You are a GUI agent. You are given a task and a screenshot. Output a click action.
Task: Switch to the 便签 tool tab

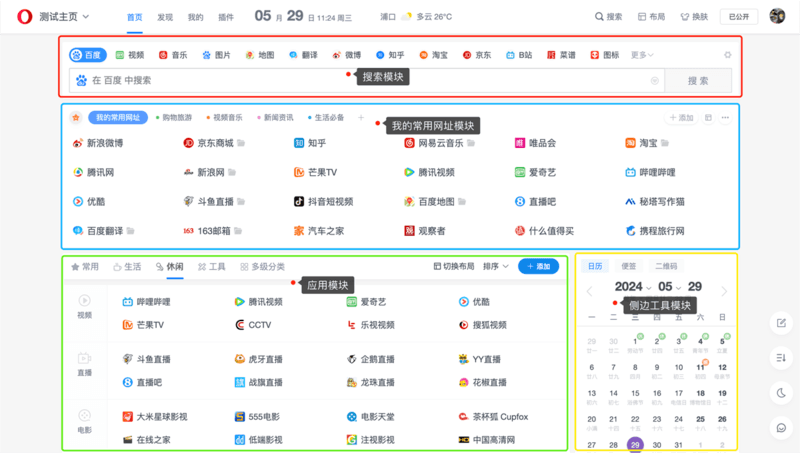629,266
